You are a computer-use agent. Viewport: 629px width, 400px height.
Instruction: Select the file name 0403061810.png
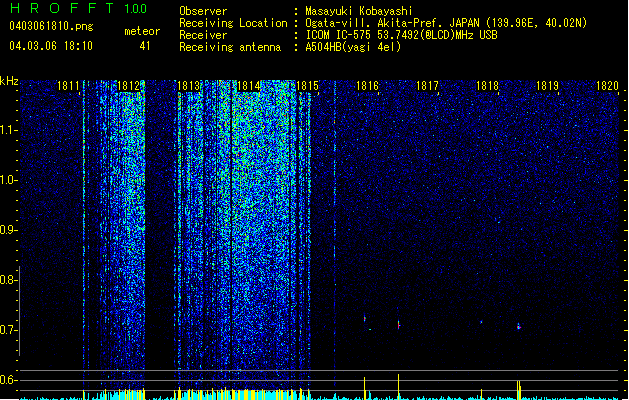(51, 26)
